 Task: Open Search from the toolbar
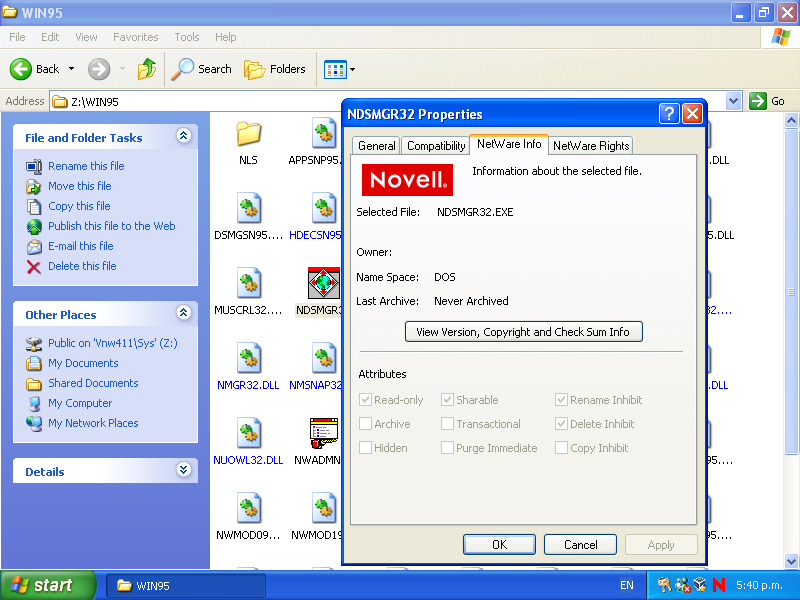(201, 69)
